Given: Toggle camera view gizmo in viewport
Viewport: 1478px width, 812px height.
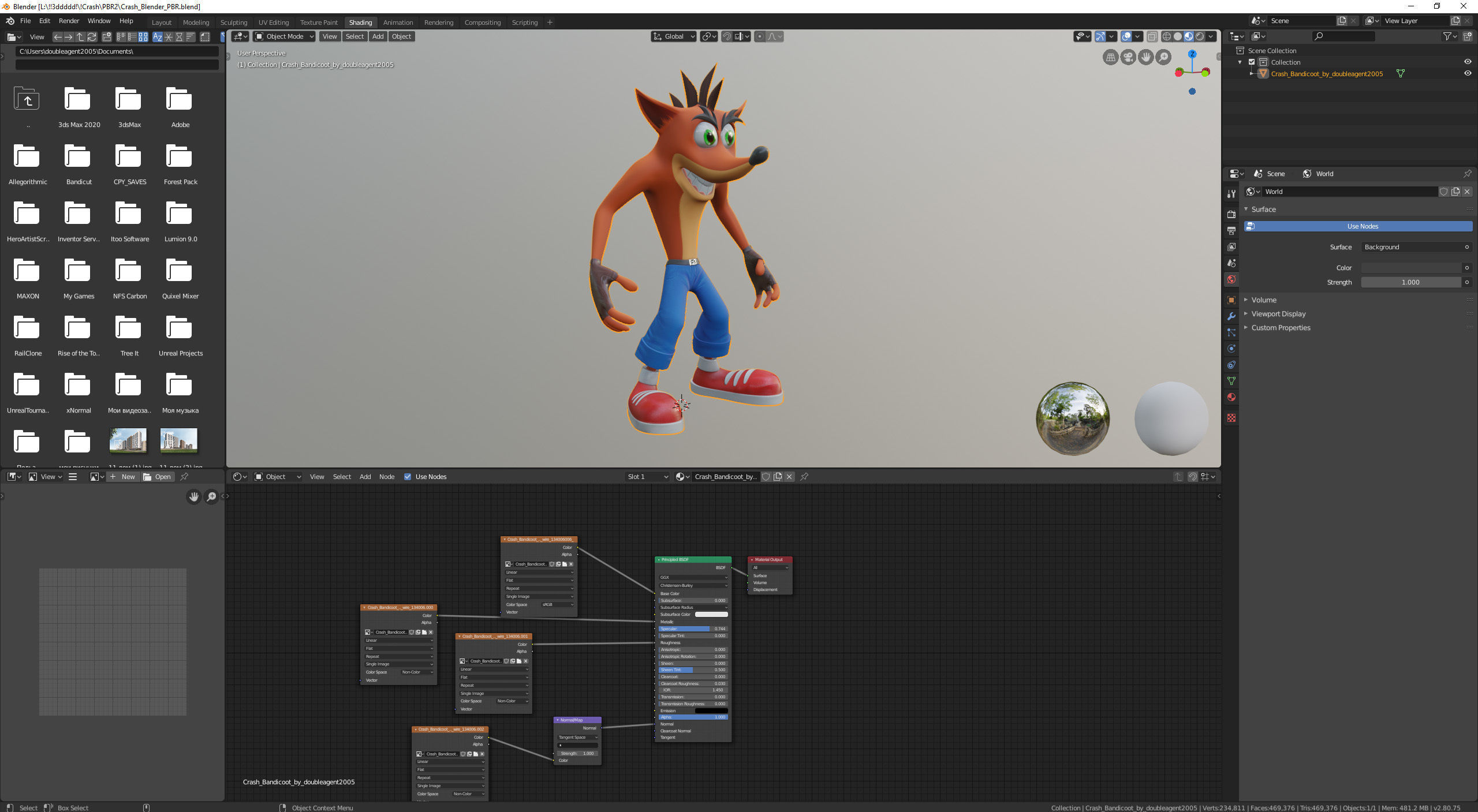Looking at the screenshot, I should (x=1128, y=57).
